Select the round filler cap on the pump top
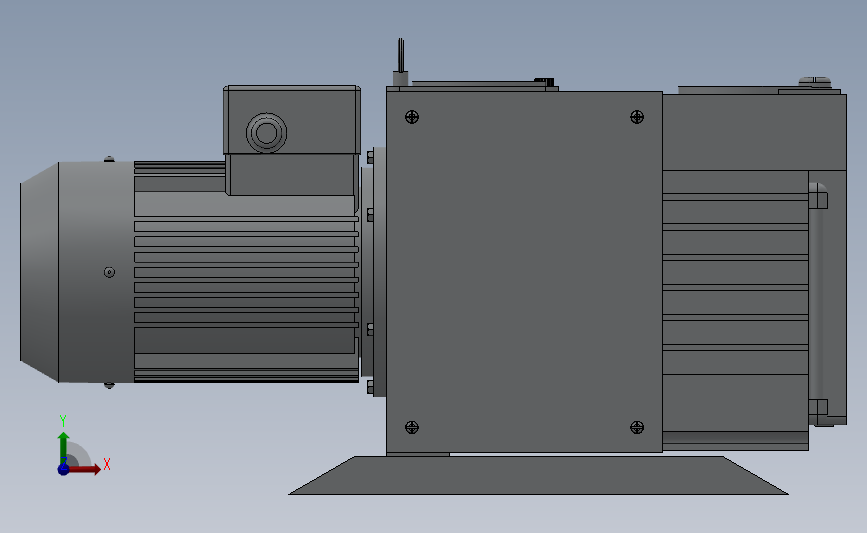 coord(814,82)
